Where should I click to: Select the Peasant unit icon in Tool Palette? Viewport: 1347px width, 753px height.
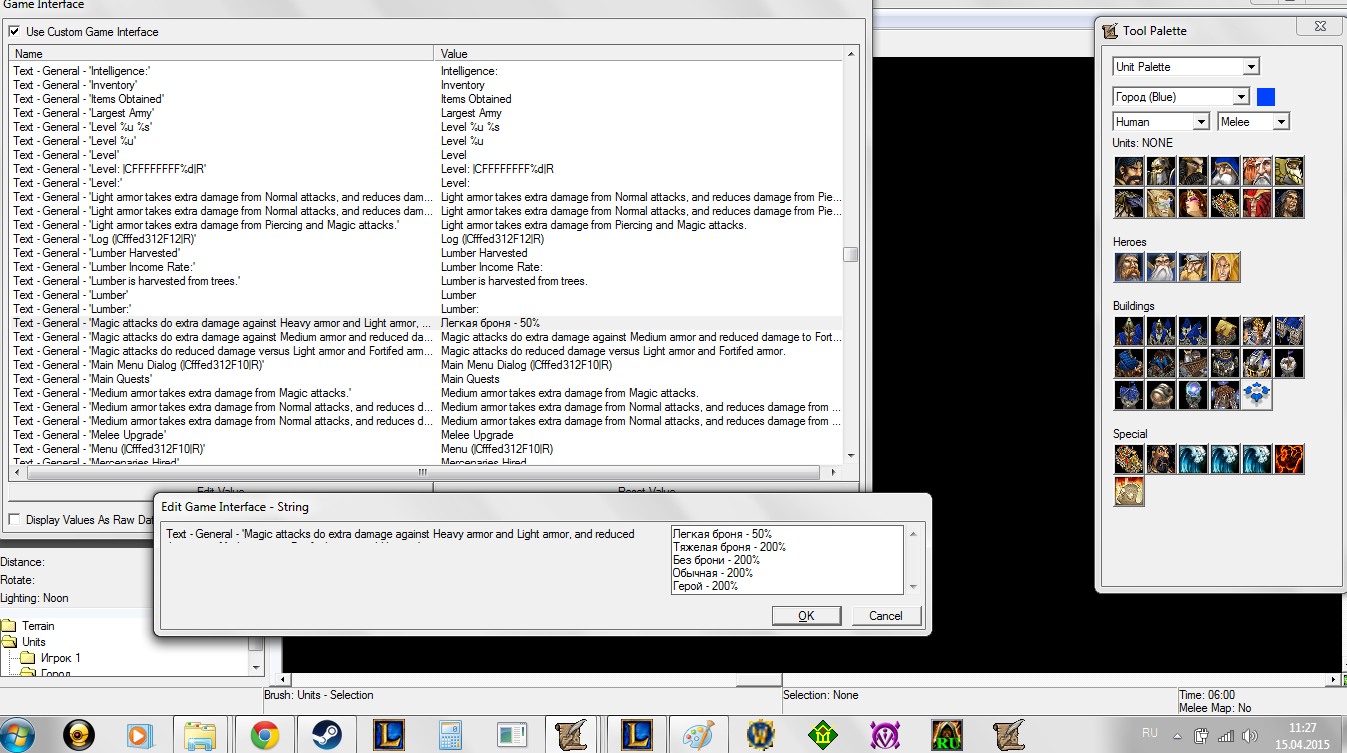(x=1129, y=171)
